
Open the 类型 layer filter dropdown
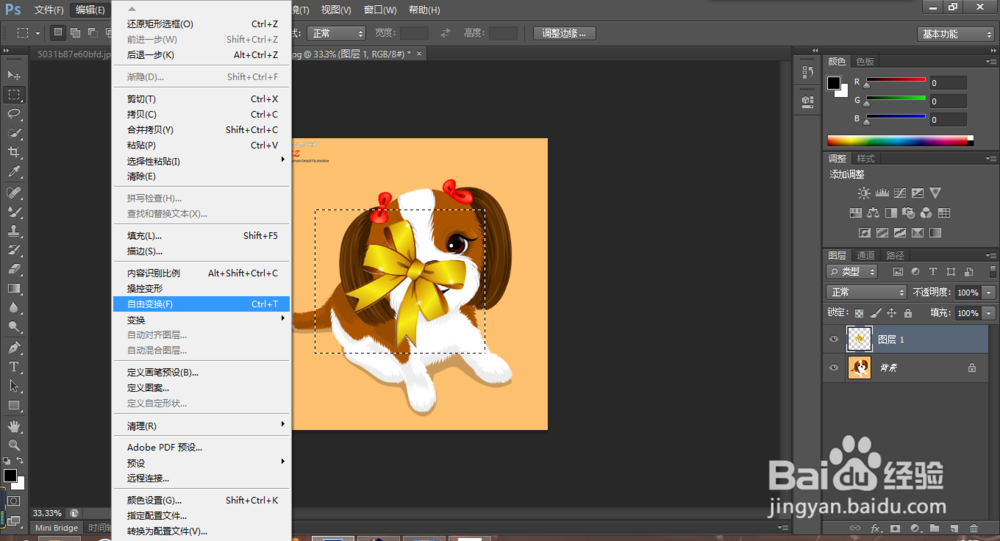point(852,272)
